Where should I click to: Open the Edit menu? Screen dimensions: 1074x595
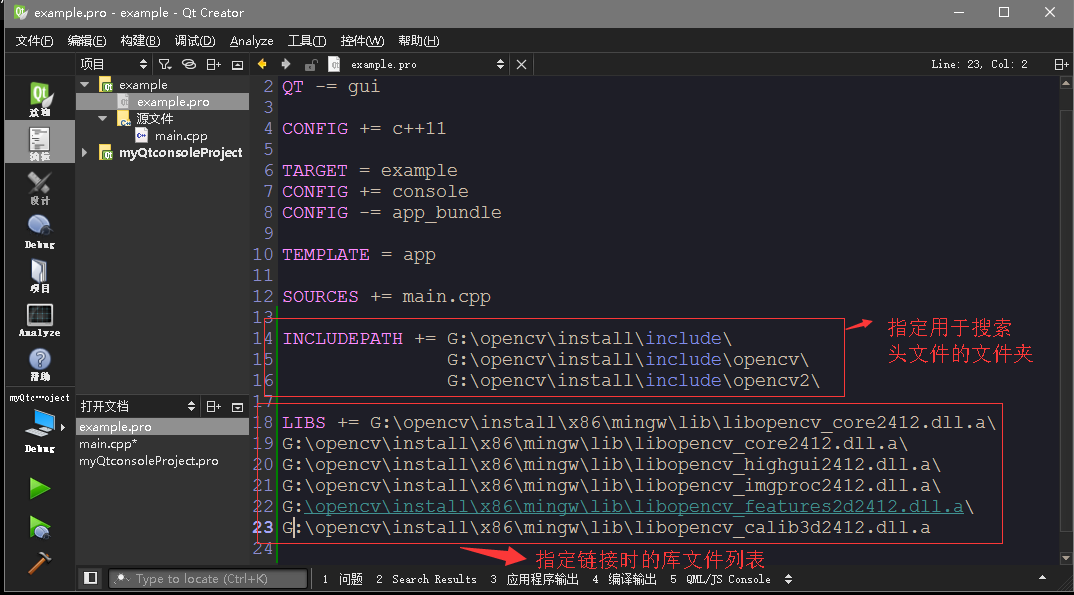tap(87, 41)
